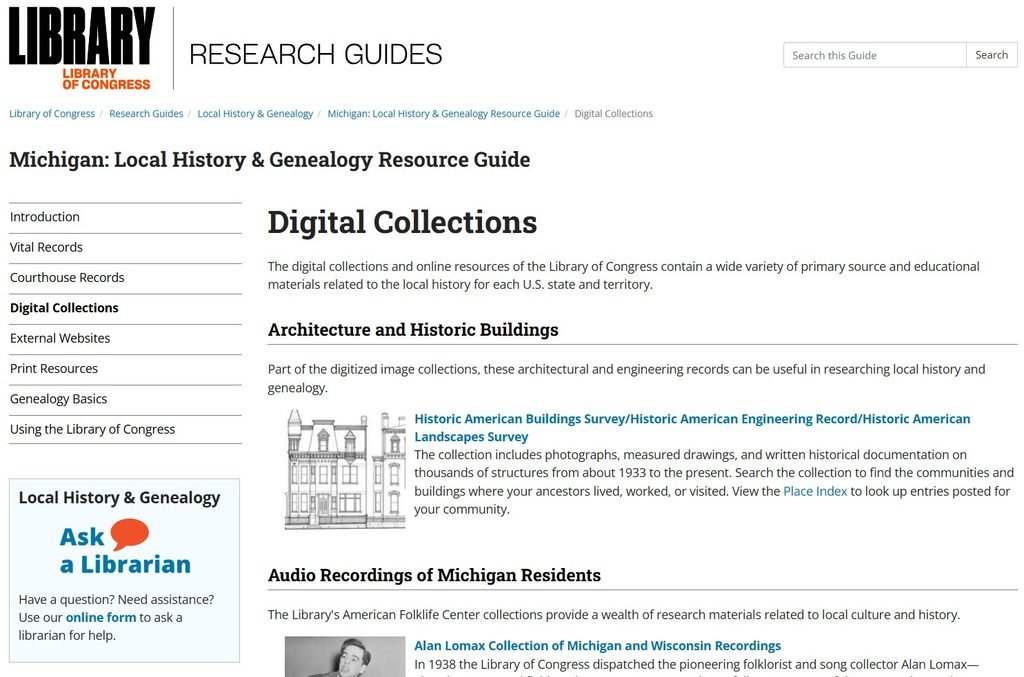Open the Research Guides header title
Screen dimensions: 1024x677
point(315,54)
